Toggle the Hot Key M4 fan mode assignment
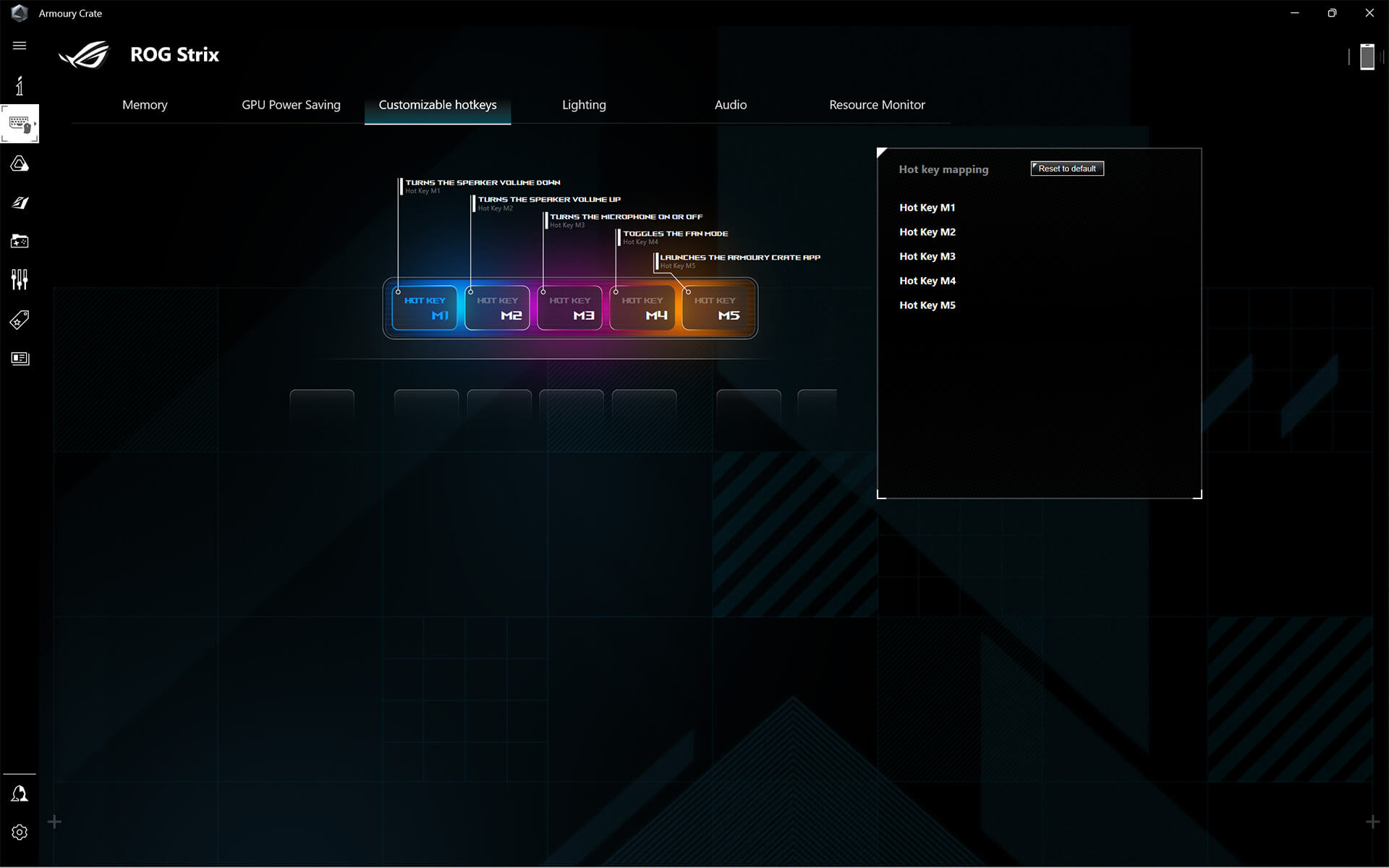Screen dimensions: 1389x868 click(927, 280)
